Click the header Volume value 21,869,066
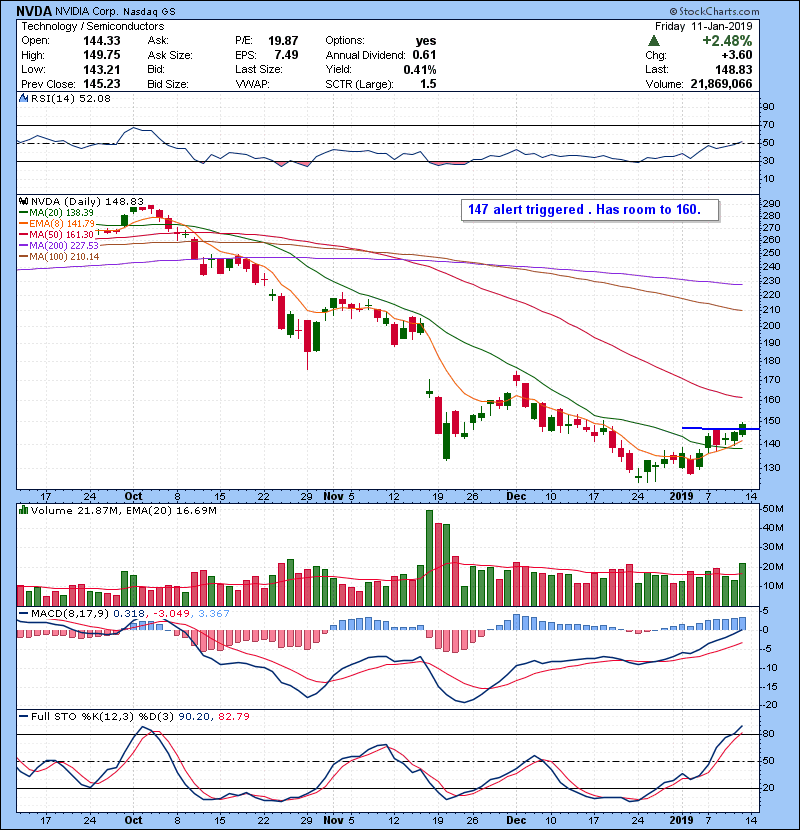Viewport: 800px width, 830px height. pos(721,84)
